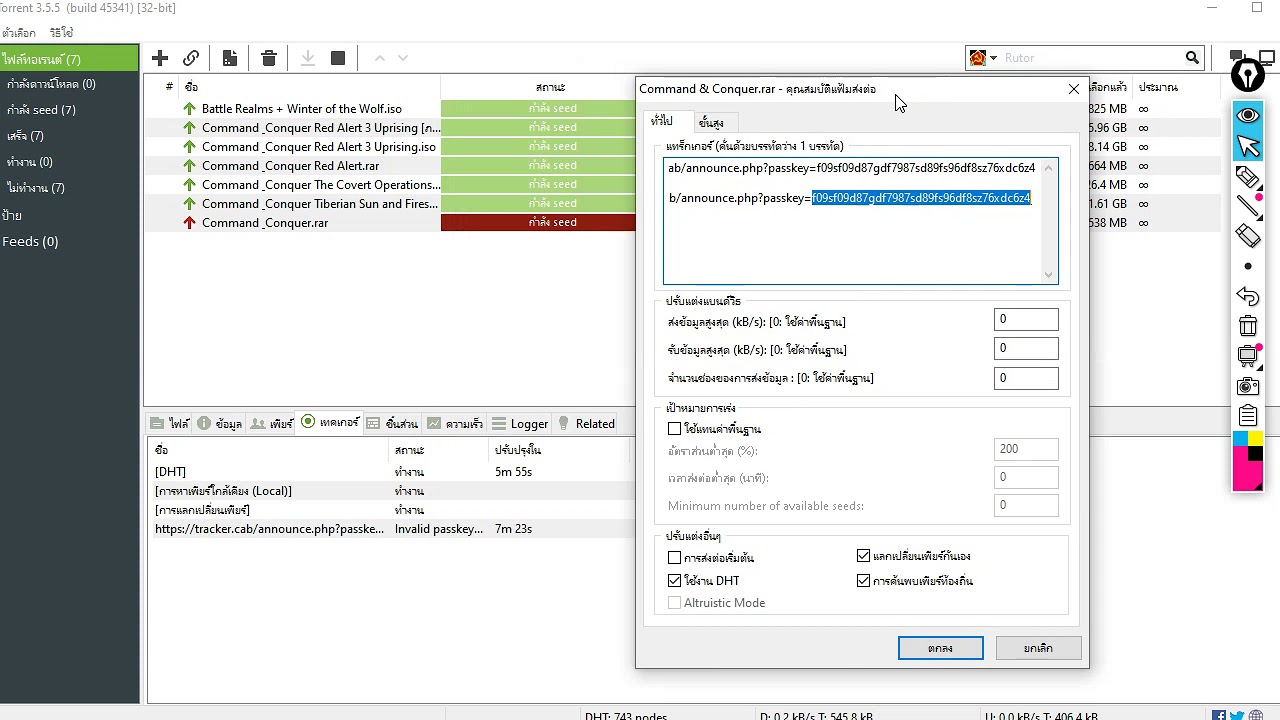1280x720 pixels.
Task: Click the Add Torrent from URL link icon
Action: tap(191, 58)
